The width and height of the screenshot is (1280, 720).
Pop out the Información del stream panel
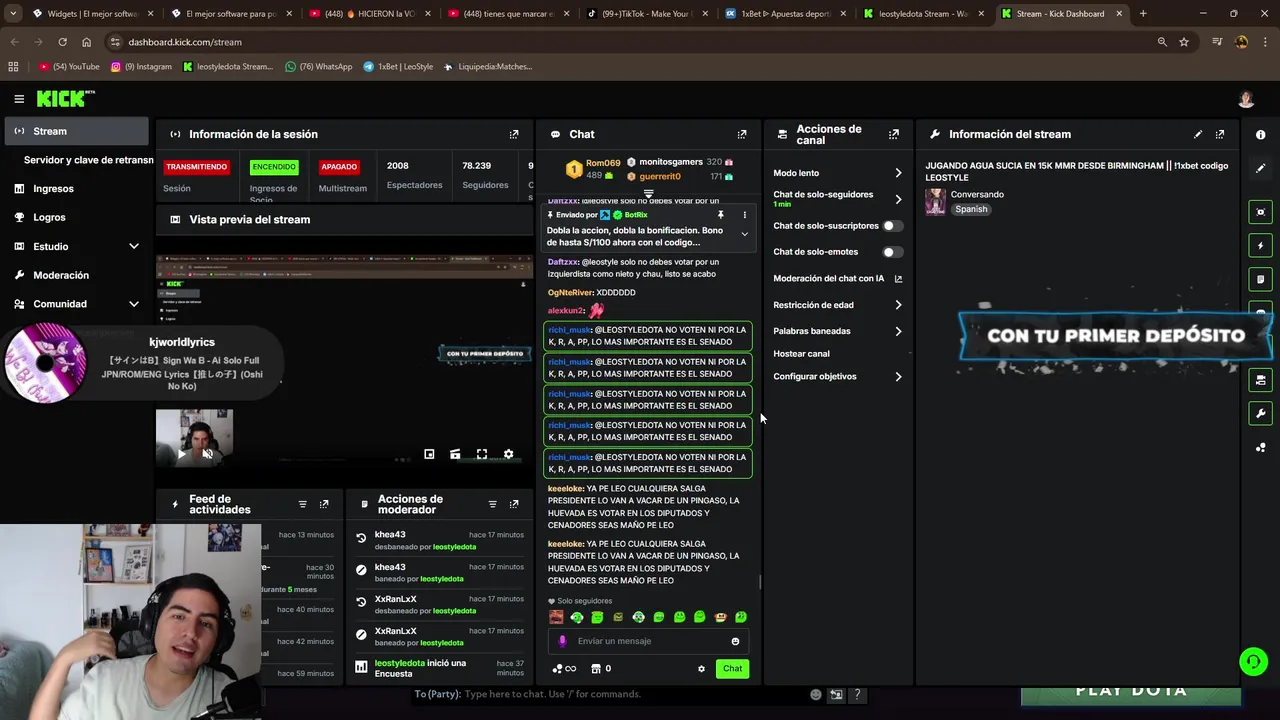[x=1220, y=134]
